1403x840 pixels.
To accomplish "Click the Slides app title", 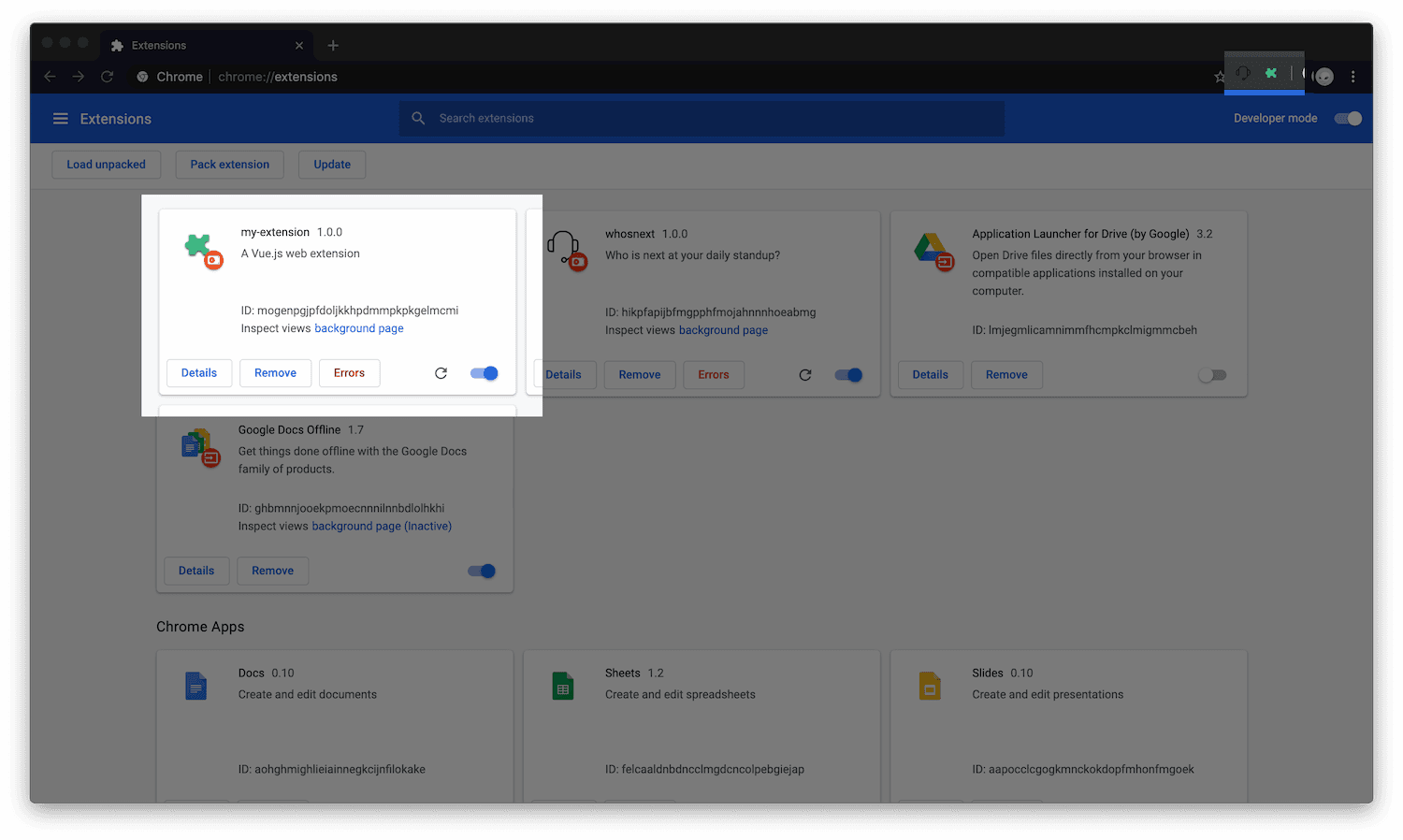I will click(x=988, y=673).
